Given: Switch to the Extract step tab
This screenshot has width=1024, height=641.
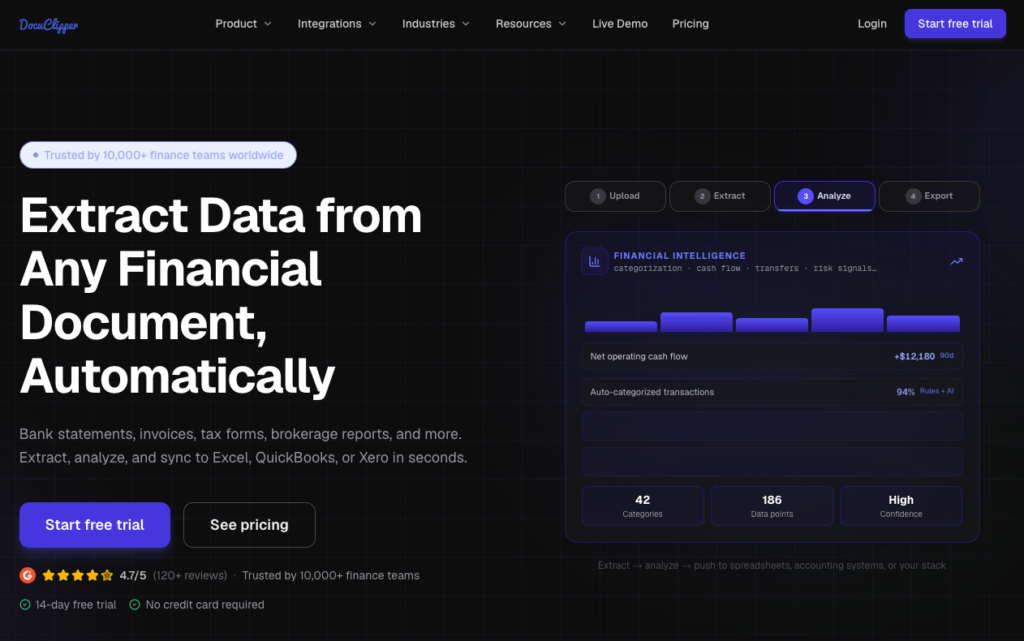Looking at the screenshot, I should click(720, 196).
